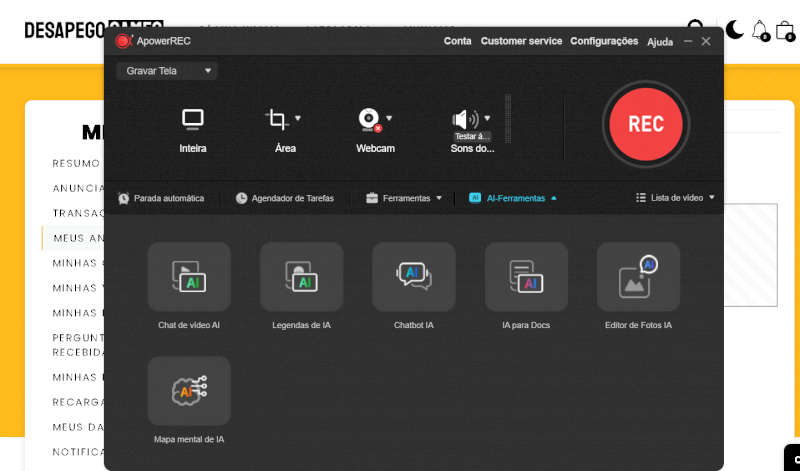Screen dimensions: 800x471
Task: Launch Legendas de IA tool
Action: click(302, 277)
